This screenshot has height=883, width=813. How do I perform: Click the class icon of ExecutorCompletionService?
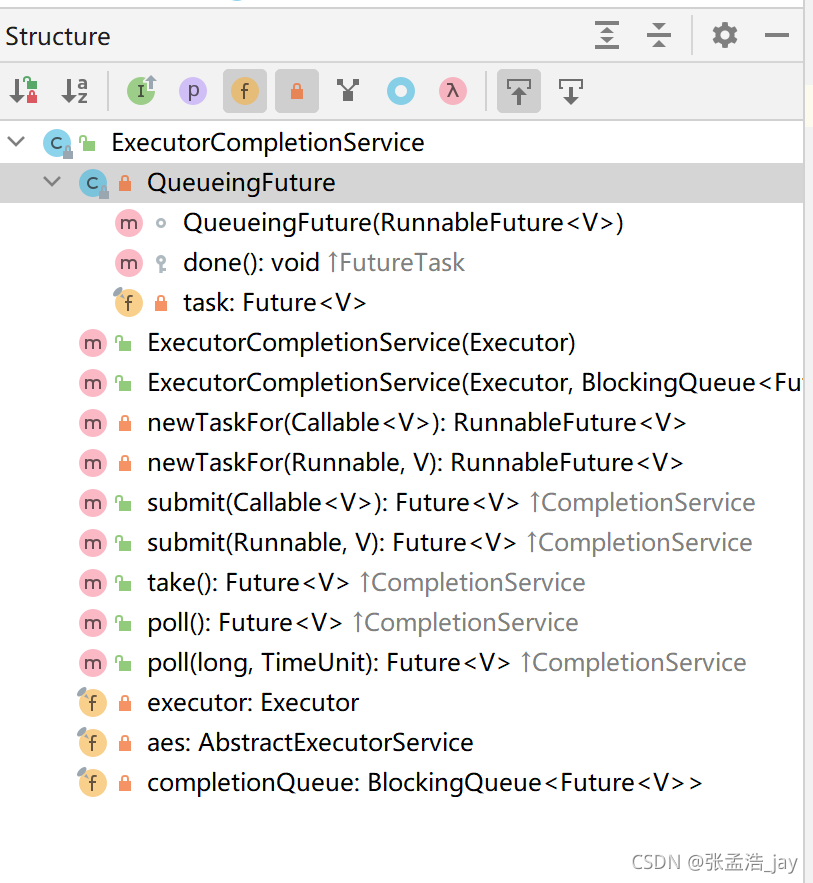(x=57, y=143)
